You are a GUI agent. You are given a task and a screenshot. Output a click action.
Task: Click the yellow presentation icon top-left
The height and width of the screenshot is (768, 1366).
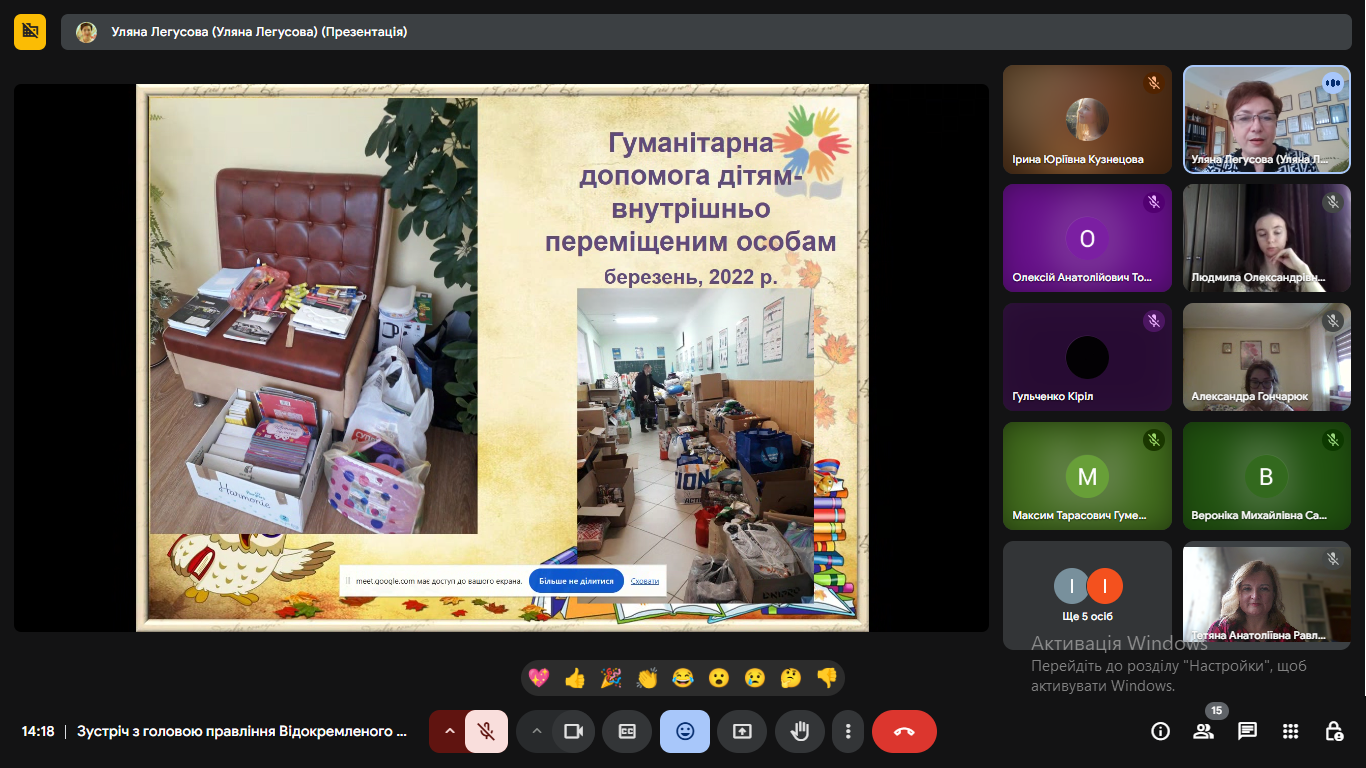[30, 32]
